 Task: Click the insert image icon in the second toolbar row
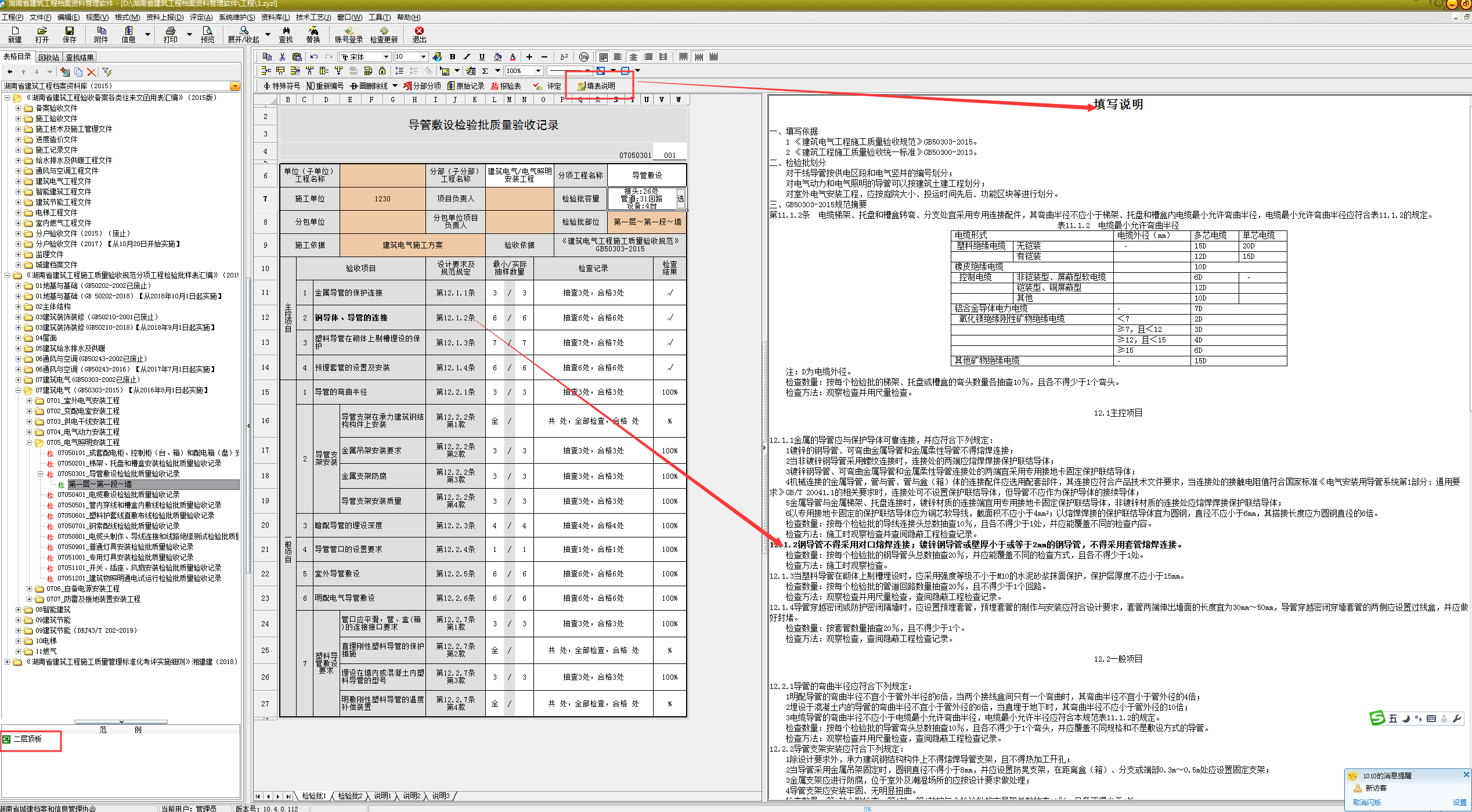445,71
